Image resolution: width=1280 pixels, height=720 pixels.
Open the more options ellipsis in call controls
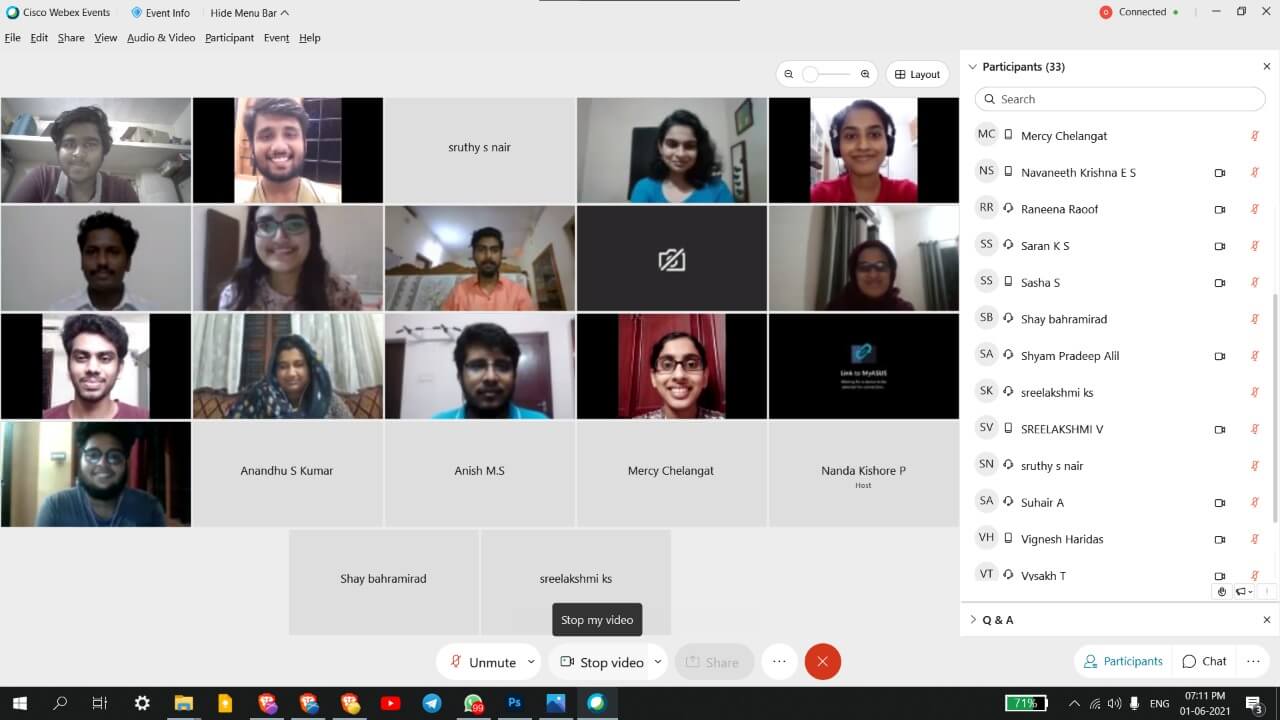(779, 662)
